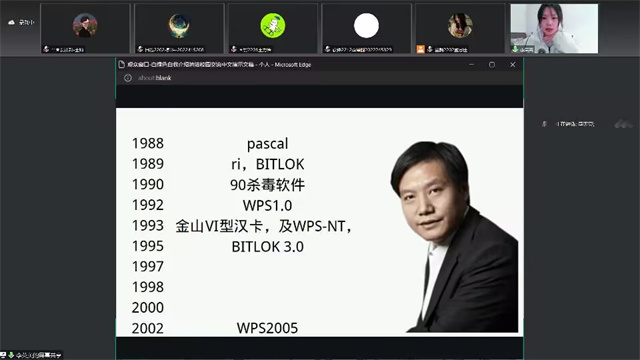The height and width of the screenshot is (360, 640).
Task: Click mic icon on the red-flowers avatar tile
Action: 46,49
